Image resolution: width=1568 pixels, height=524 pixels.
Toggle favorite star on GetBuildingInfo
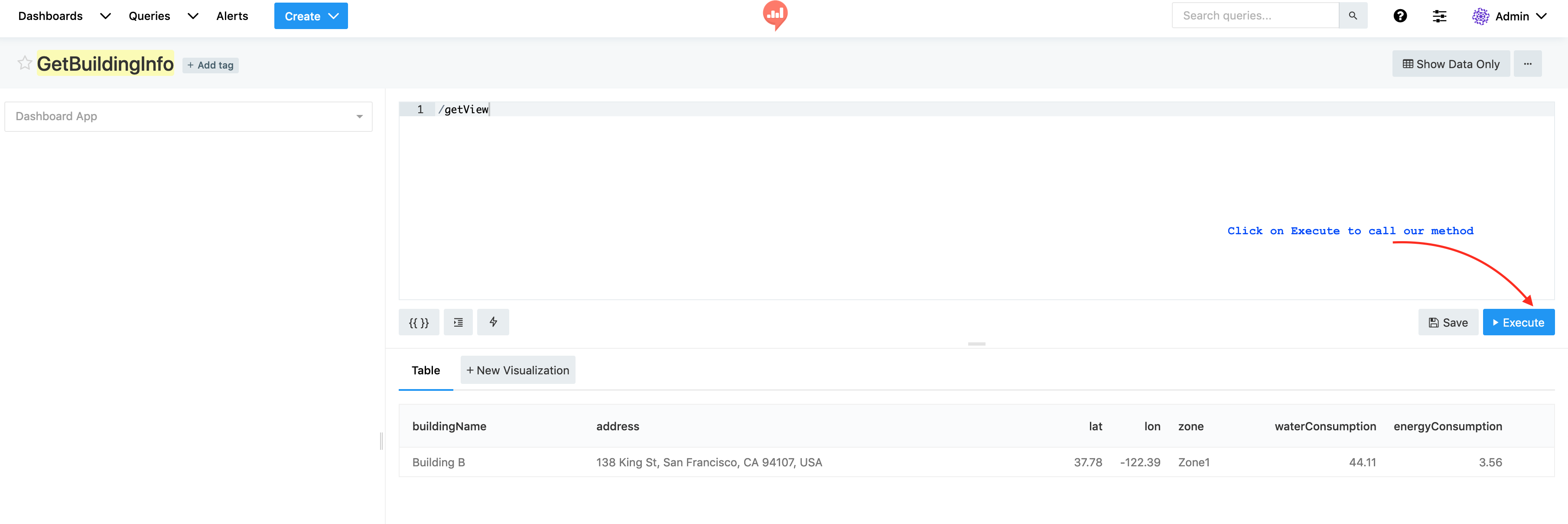24,63
